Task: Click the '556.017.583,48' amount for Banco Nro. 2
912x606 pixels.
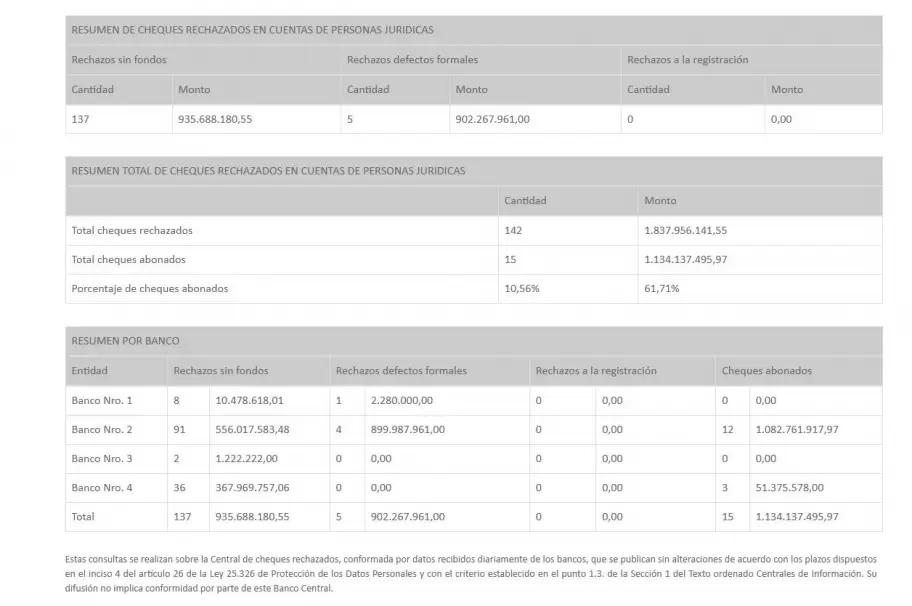Action: (252, 429)
